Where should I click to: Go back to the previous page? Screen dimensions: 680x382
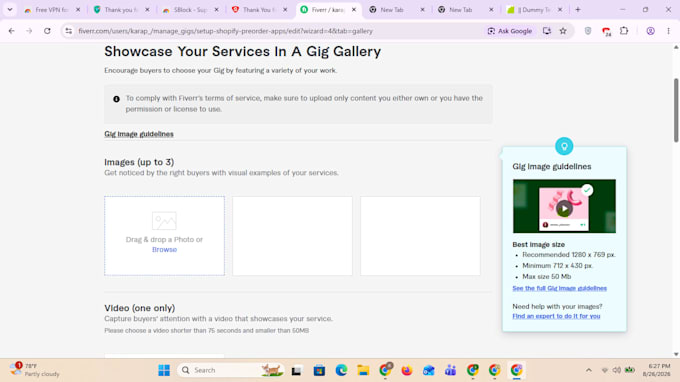(x=12, y=31)
